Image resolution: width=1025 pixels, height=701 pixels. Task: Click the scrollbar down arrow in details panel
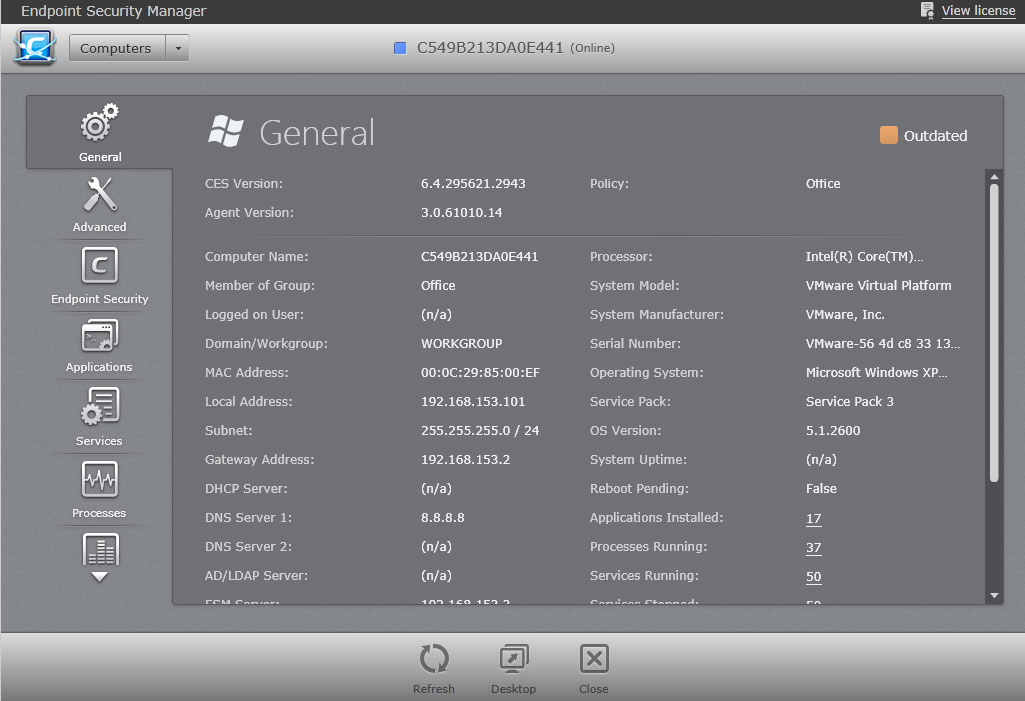[993, 595]
